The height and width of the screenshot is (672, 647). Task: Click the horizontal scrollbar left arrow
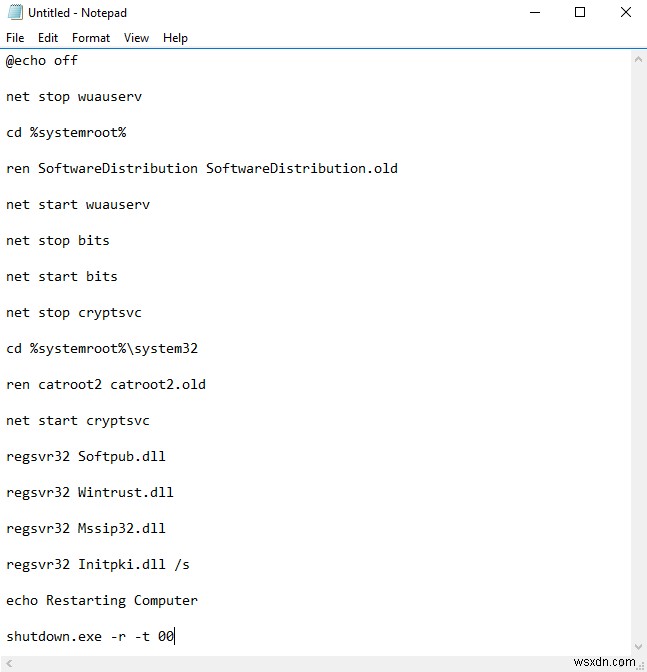click(x=8, y=663)
